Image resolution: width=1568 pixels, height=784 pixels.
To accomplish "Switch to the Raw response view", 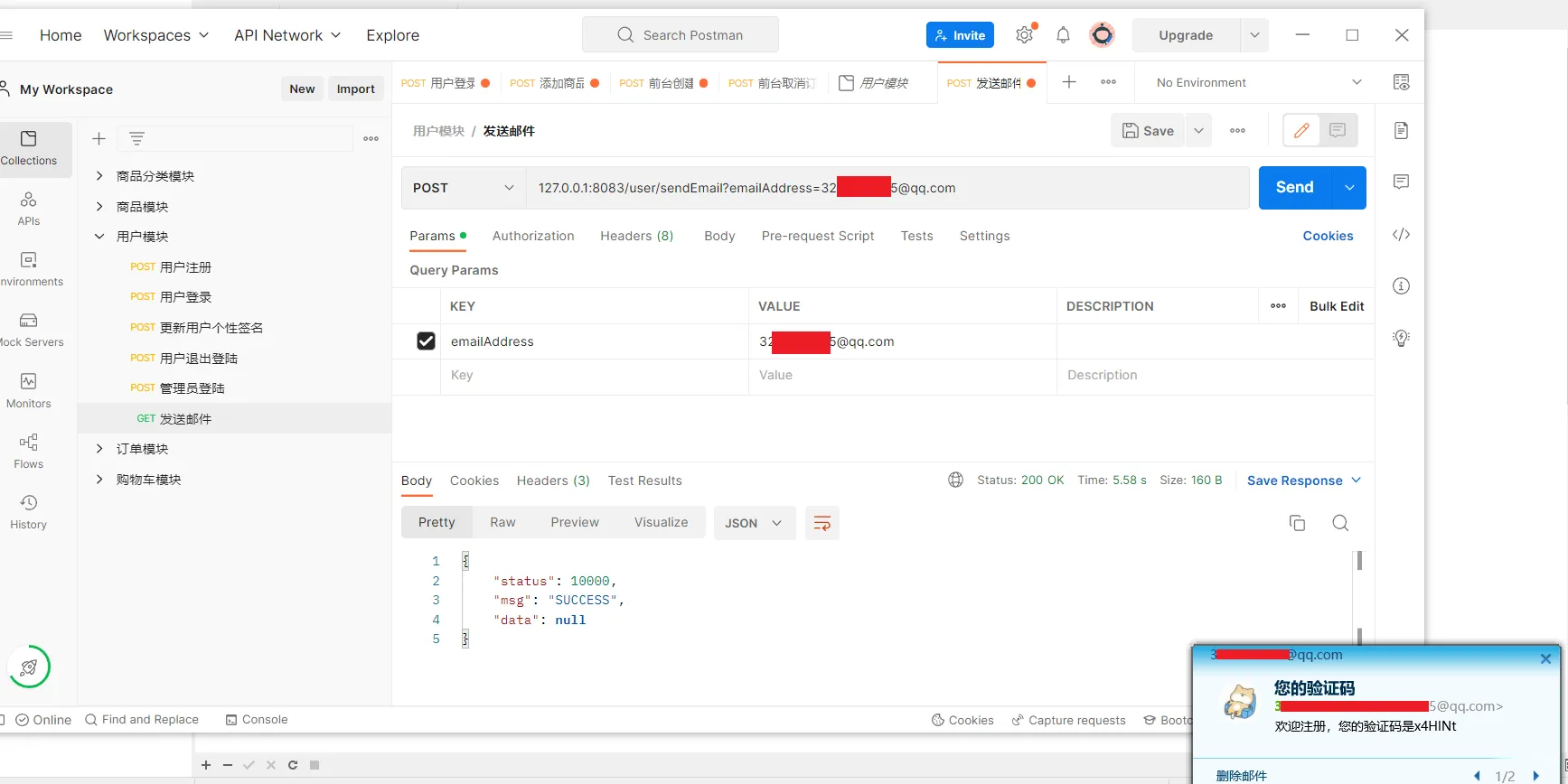I will [x=502, y=522].
